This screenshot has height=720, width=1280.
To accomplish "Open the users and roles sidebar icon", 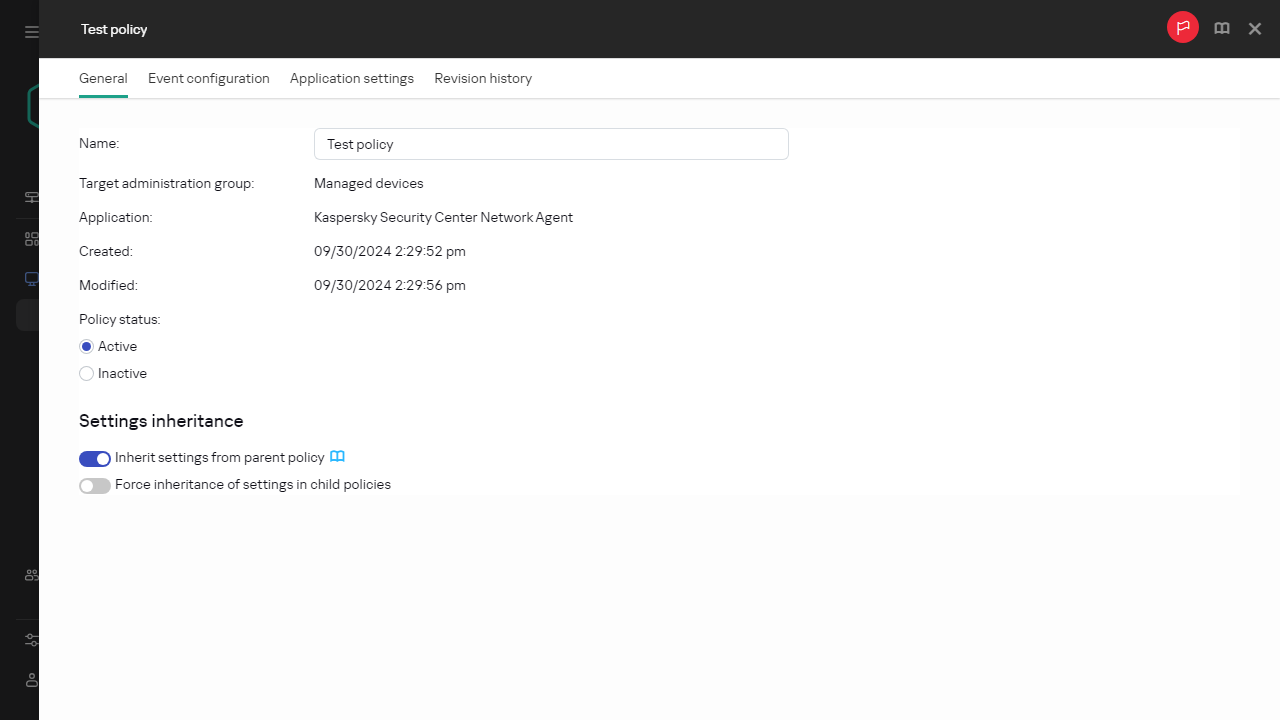I will (x=31, y=576).
